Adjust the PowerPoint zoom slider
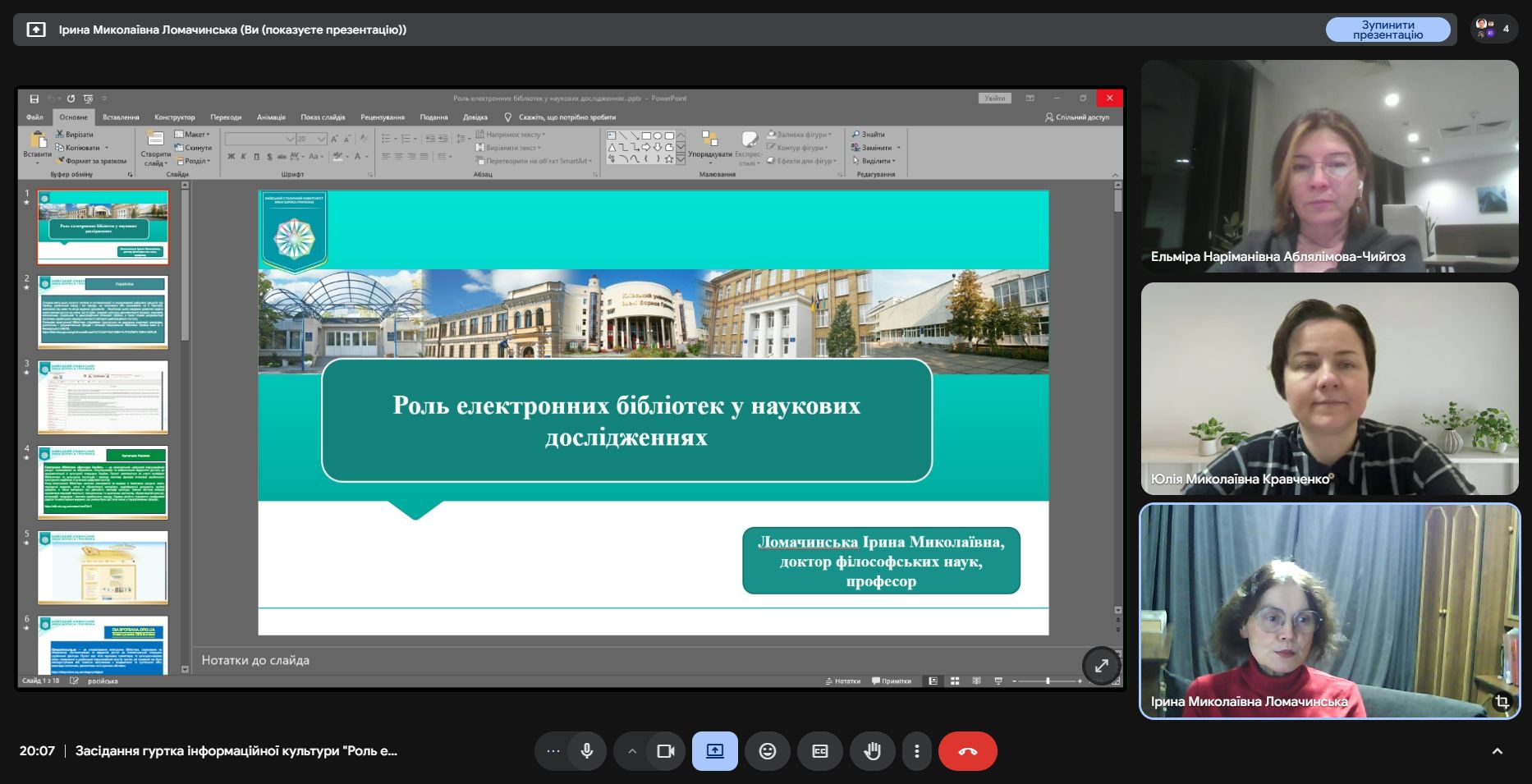The image size is (1532, 784). coord(1048,681)
